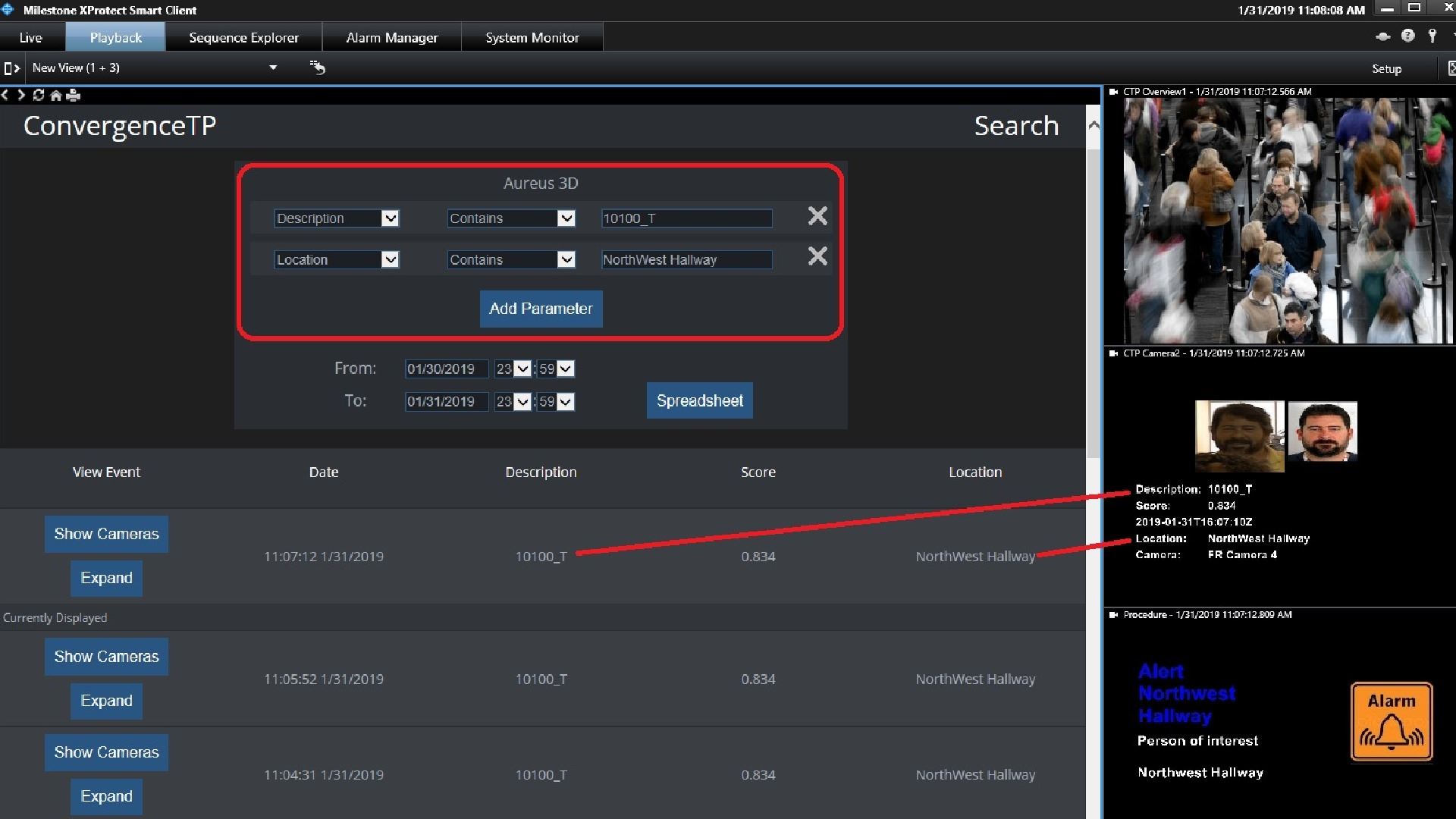This screenshot has height=819, width=1456.
Task: Click the Location column header
Action: 975,472
